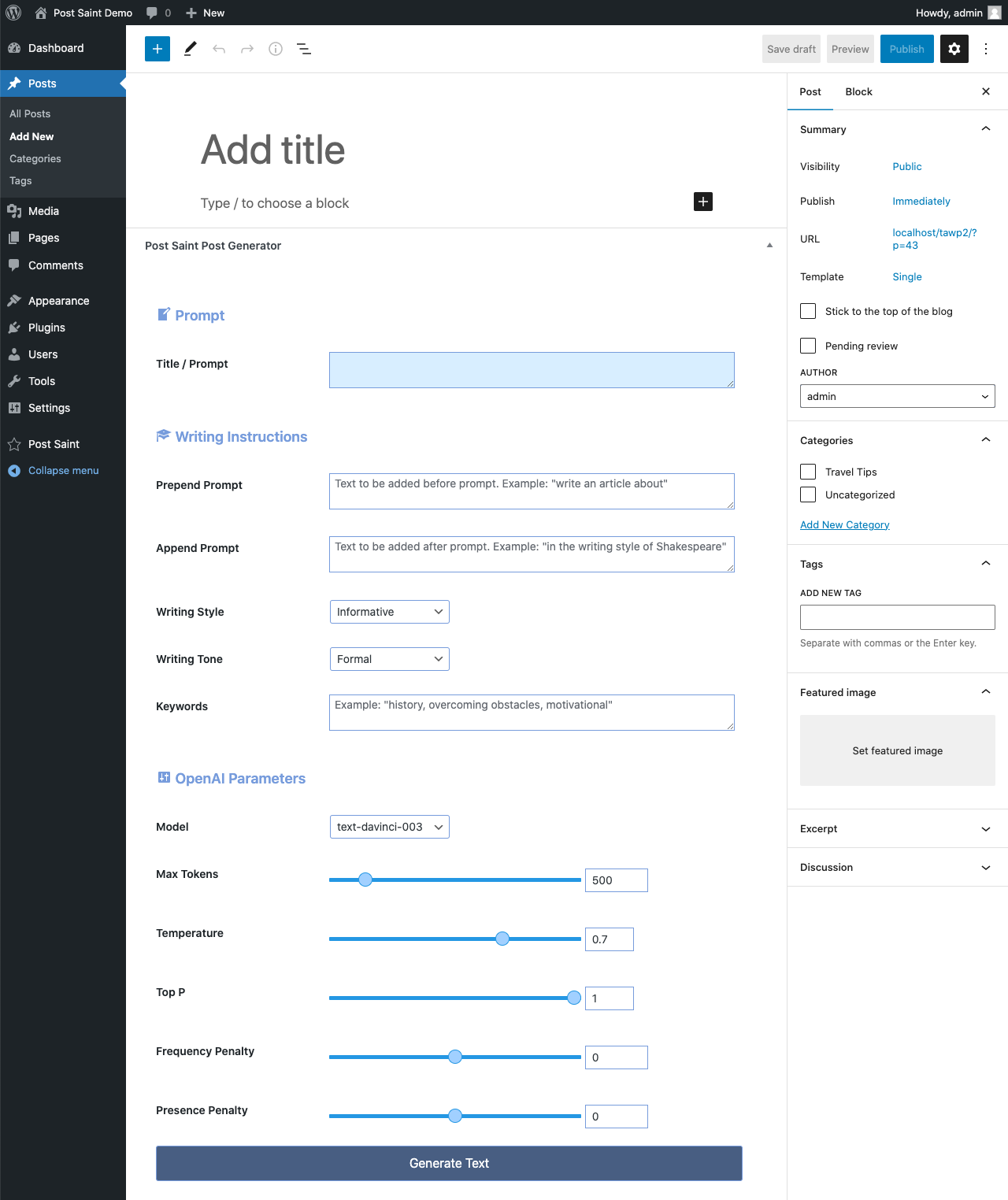The width and height of the screenshot is (1008, 1200).
Task: Click Collapse menu in sidebar
Action: tap(63, 470)
